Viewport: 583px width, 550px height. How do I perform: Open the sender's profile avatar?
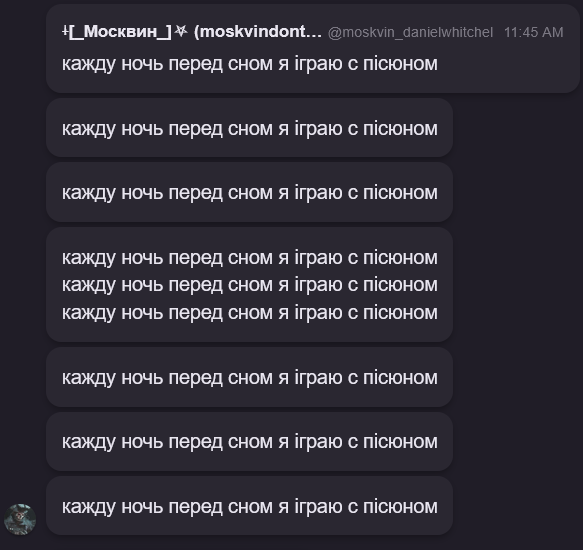click(20, 519)
